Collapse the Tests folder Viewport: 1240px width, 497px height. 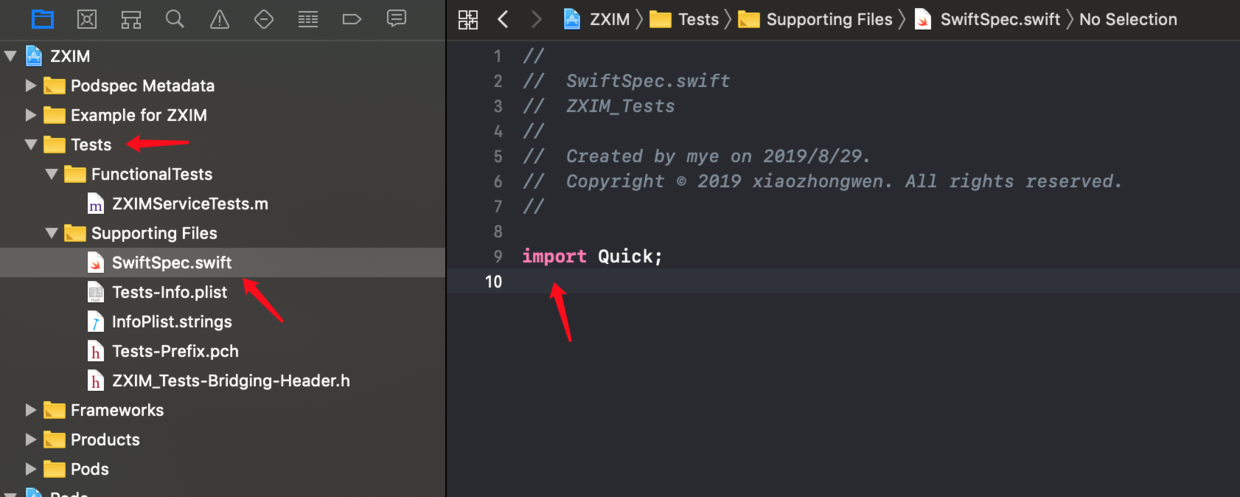31,145
